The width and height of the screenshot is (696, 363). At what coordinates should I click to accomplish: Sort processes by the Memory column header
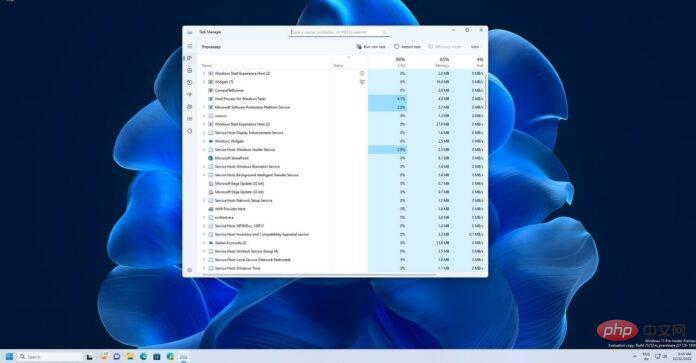[x=443, y=62]
